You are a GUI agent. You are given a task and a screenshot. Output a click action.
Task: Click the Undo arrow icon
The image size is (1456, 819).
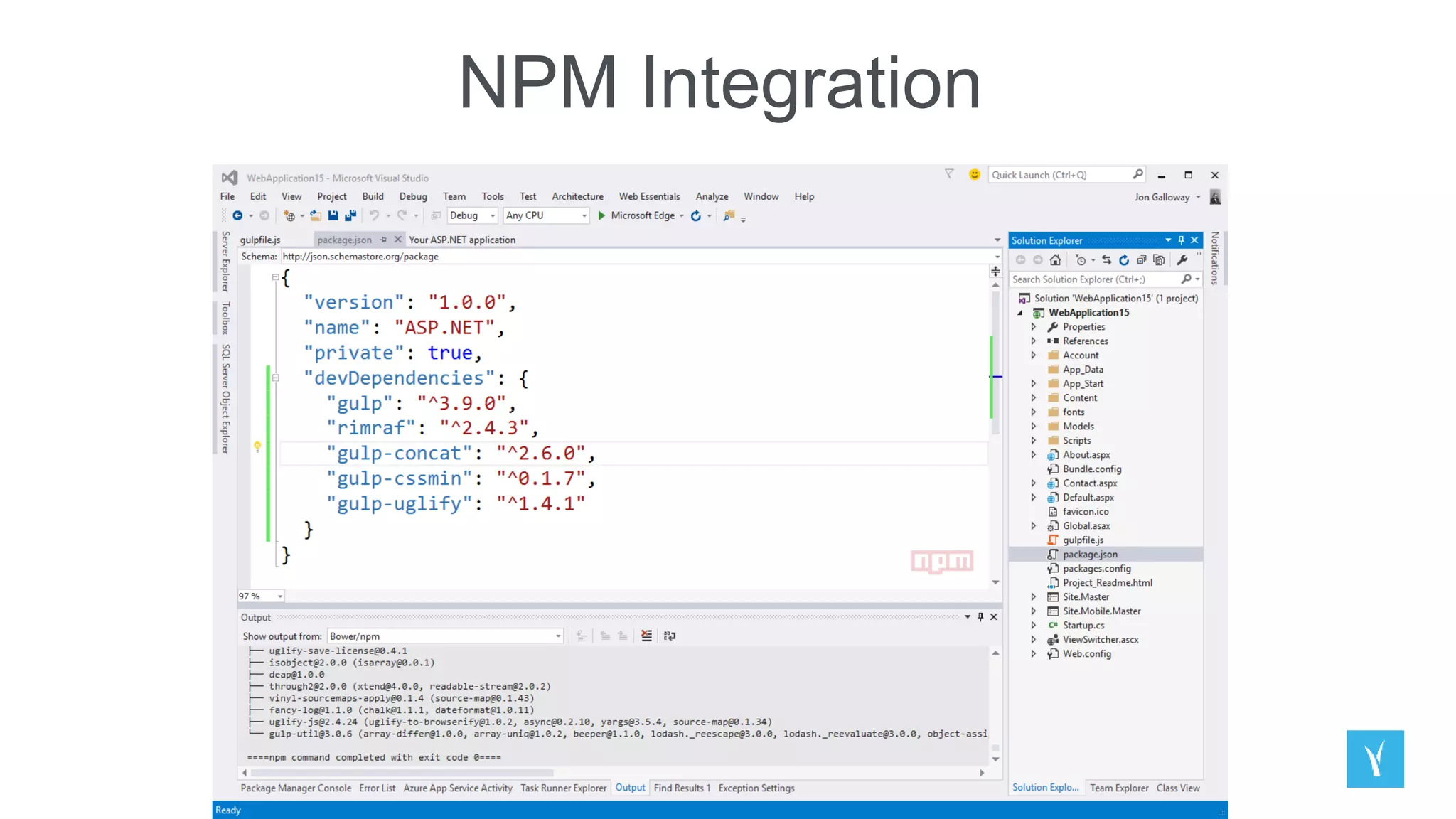pos(374,215)
